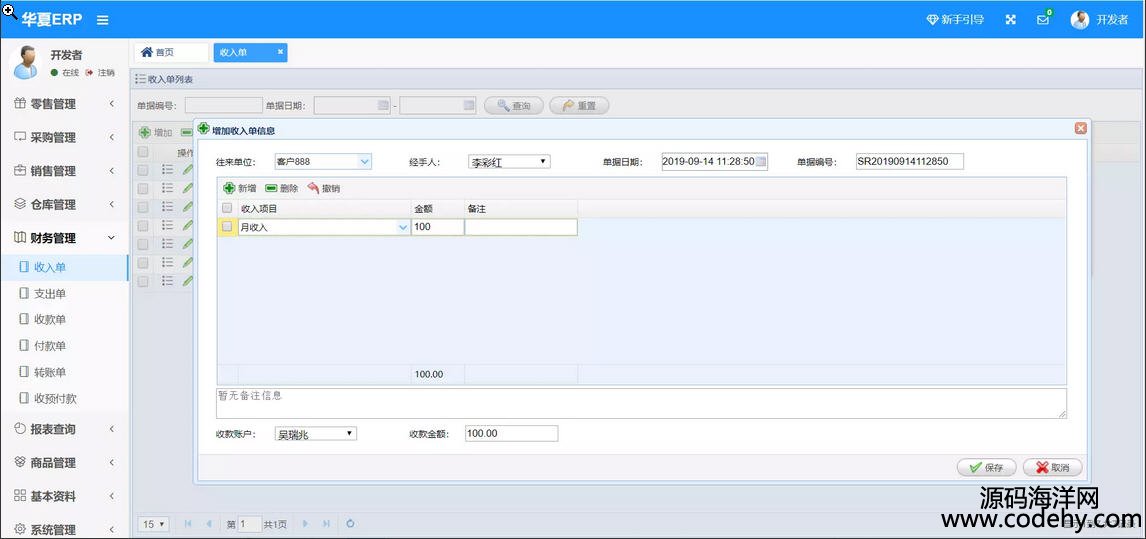Open the 收款账户 dropdown

point(315,434)
